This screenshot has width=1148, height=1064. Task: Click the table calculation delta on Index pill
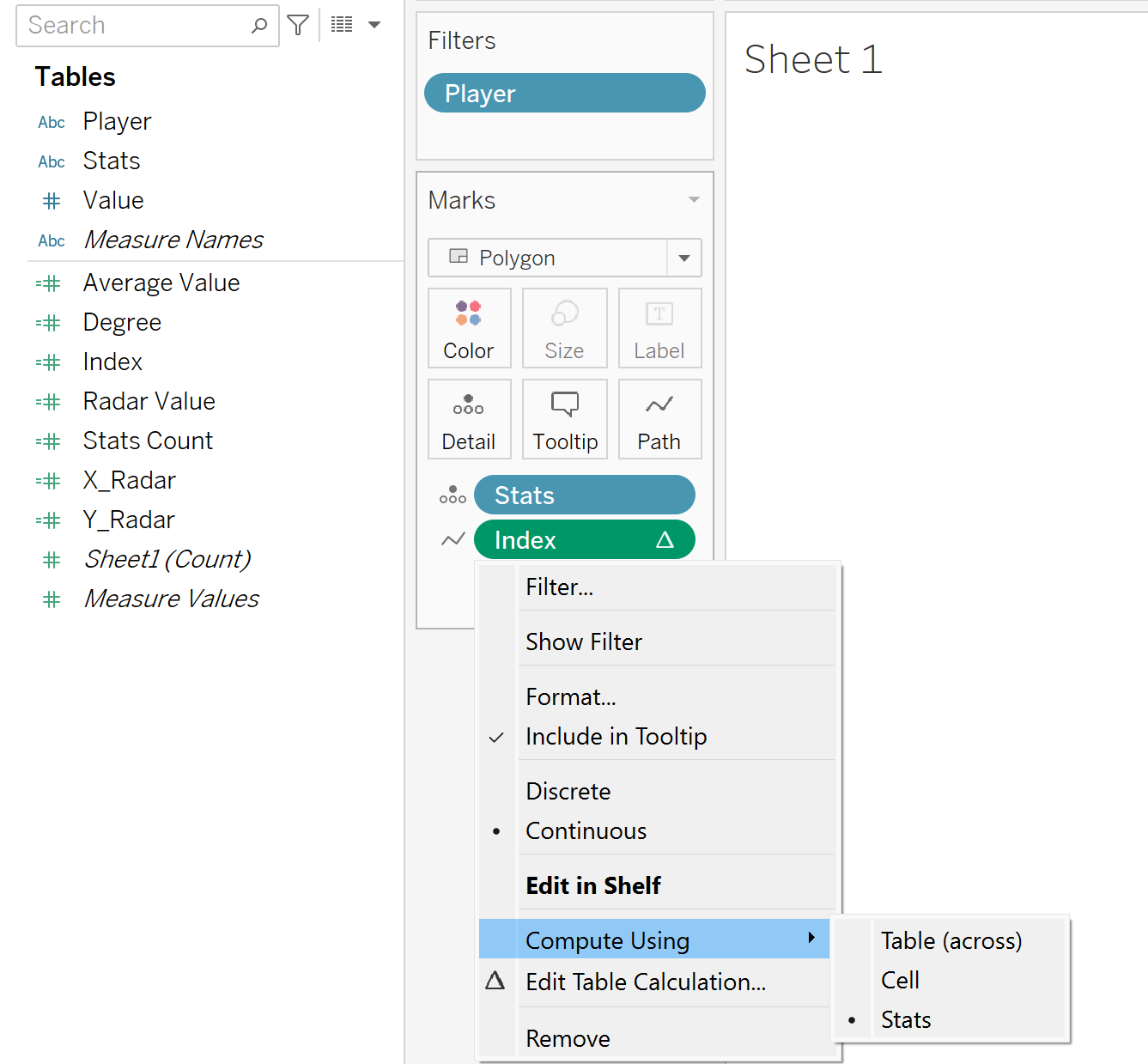[x=665, y=540]
